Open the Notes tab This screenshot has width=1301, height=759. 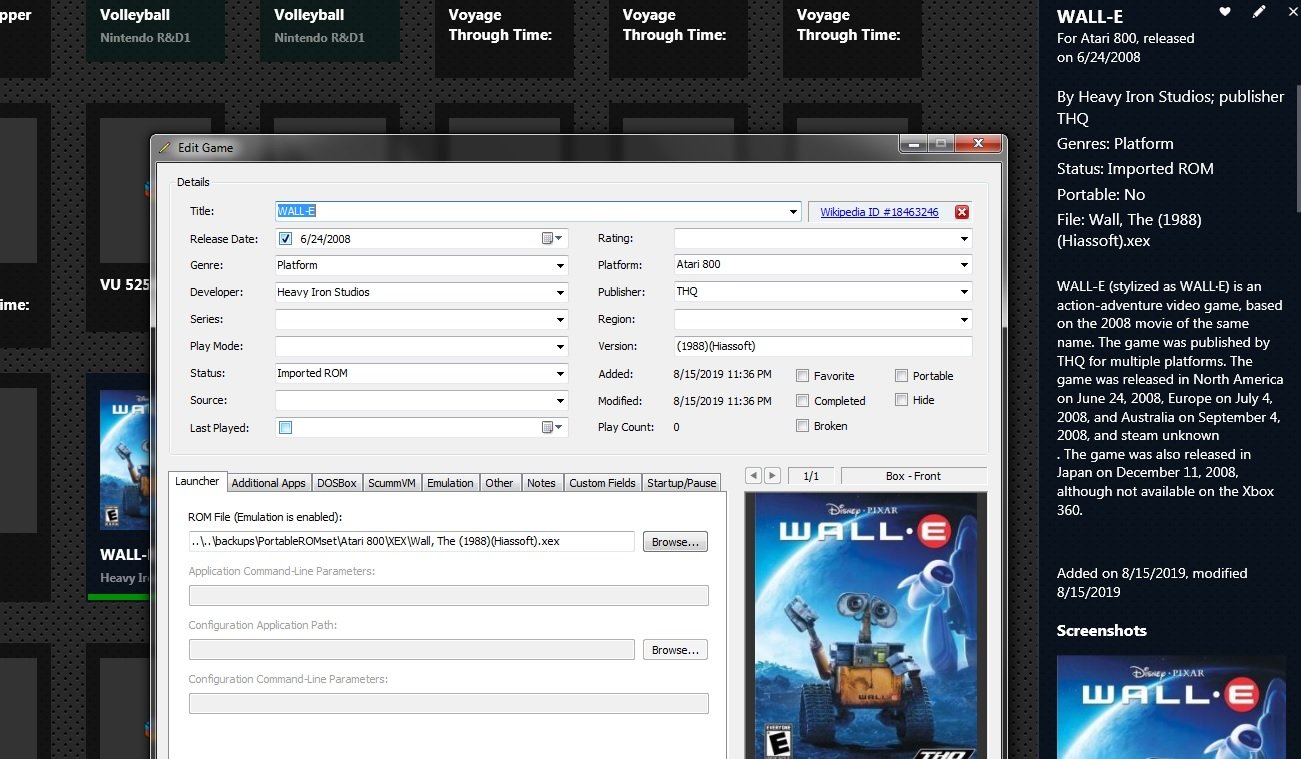click(x=541, y=483)
